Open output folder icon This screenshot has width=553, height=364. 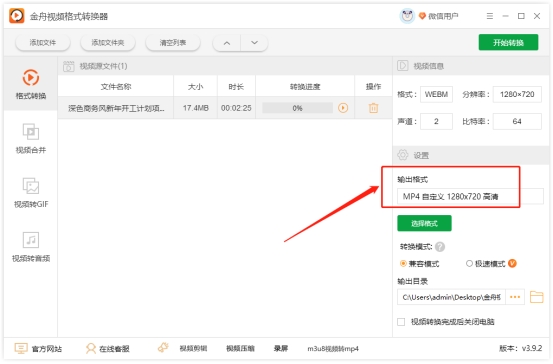pyautogui.click(x=536, y=297)
